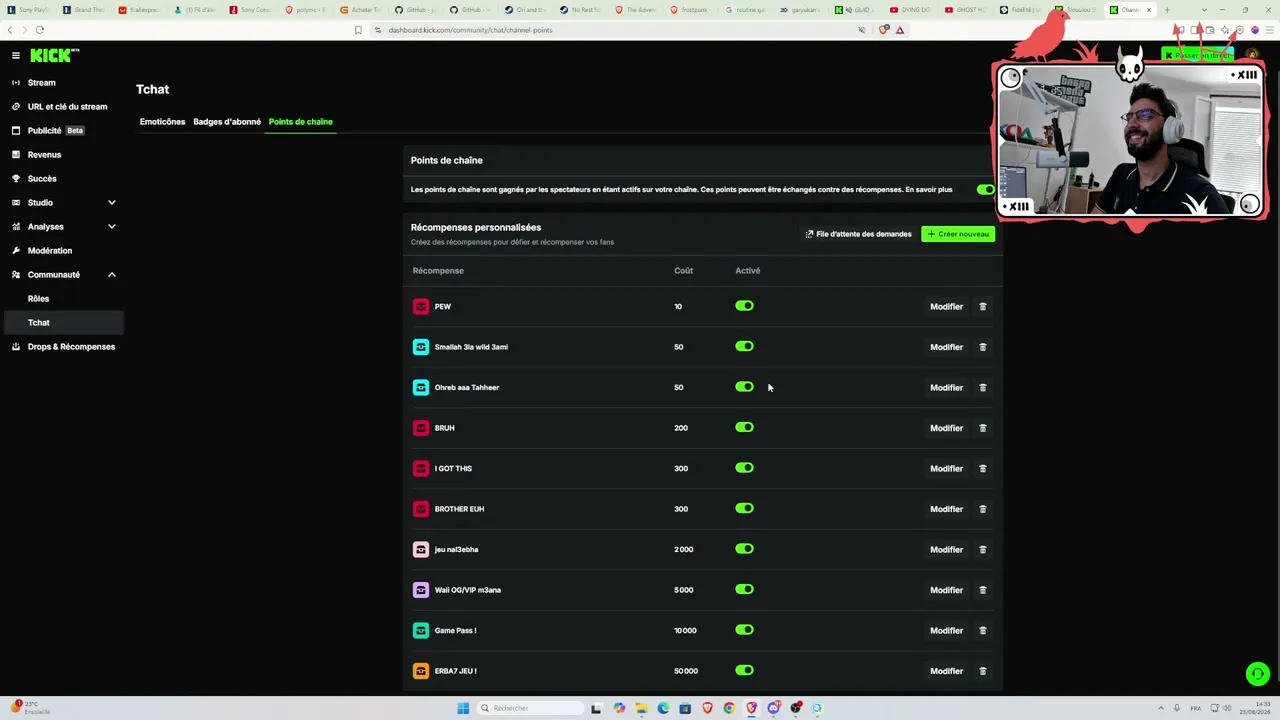The image size is (1280, 720).
Task: Delete the Wali OG/VIP m3ana reward
Action: pos(982,590)
